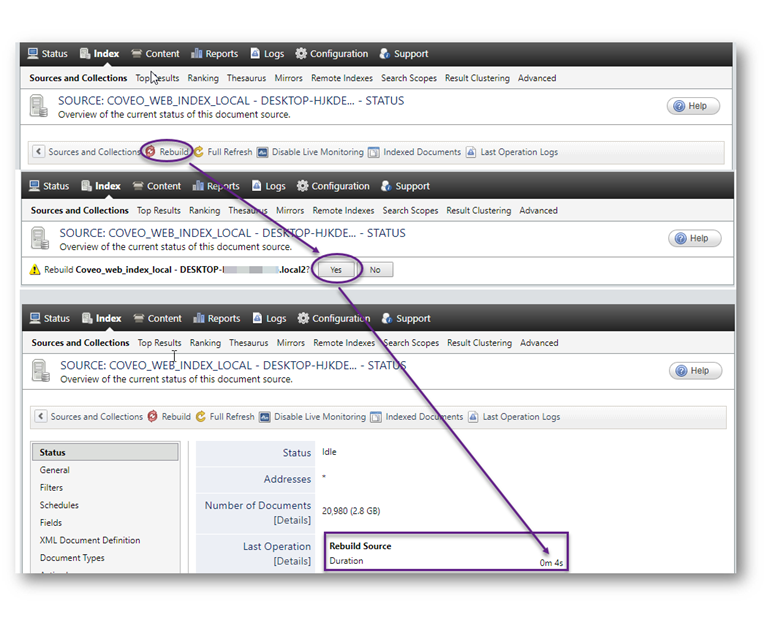
Task: Select Top Results tab in the bottom panel
Action: (159, 343)
